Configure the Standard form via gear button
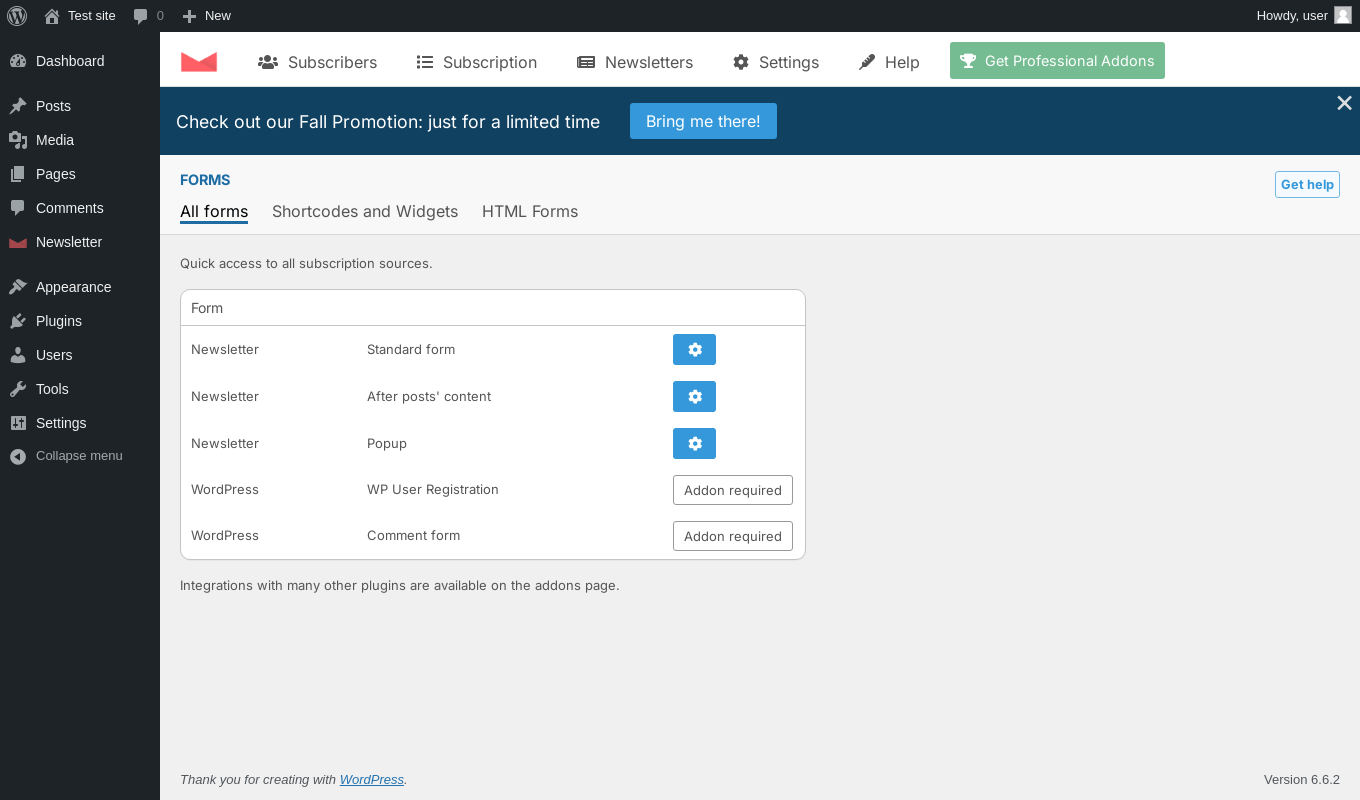Screen dimensions: 1360x800 [694, 350]
